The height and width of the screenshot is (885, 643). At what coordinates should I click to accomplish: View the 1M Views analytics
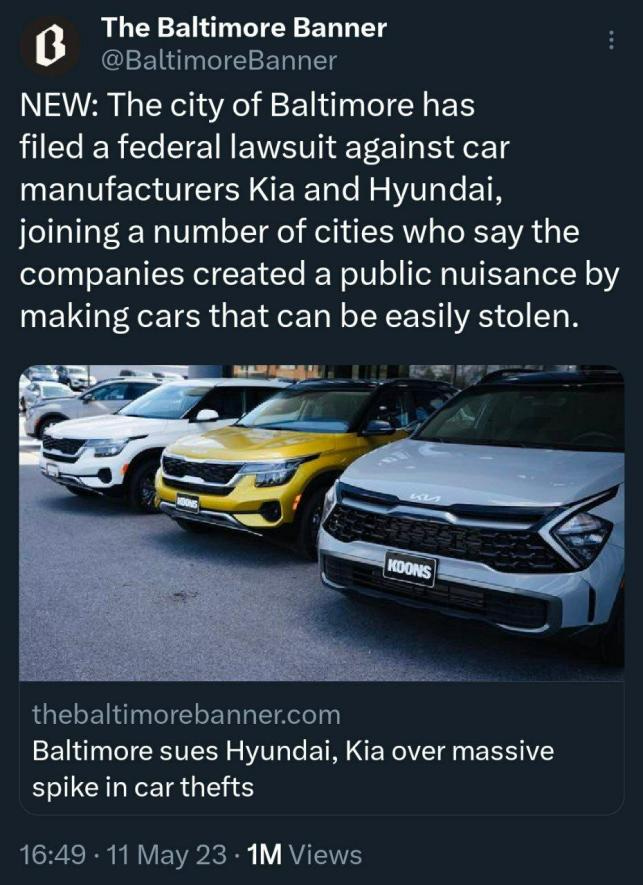tap(305, 855)
